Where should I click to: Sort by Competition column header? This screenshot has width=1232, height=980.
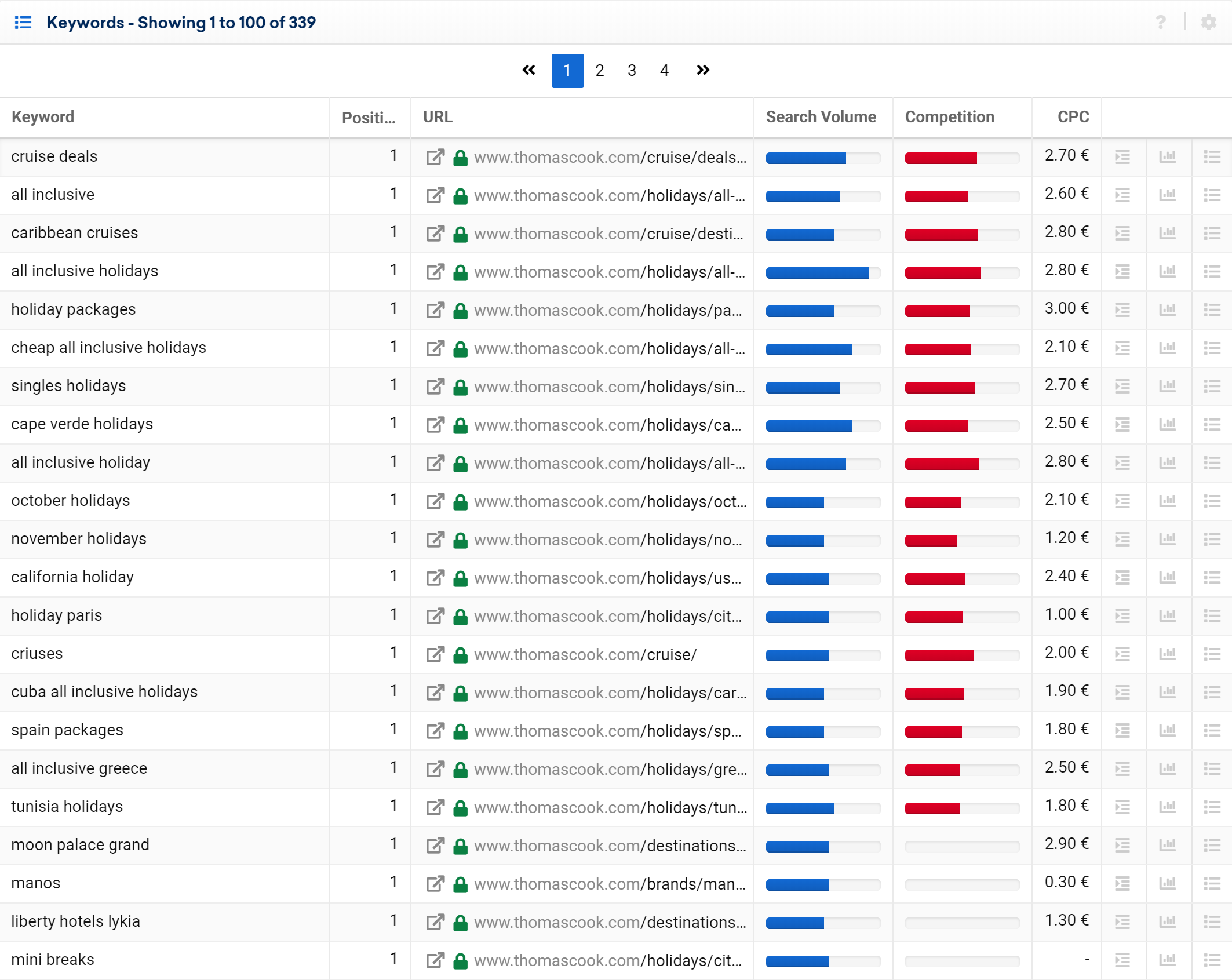[950, 117]
